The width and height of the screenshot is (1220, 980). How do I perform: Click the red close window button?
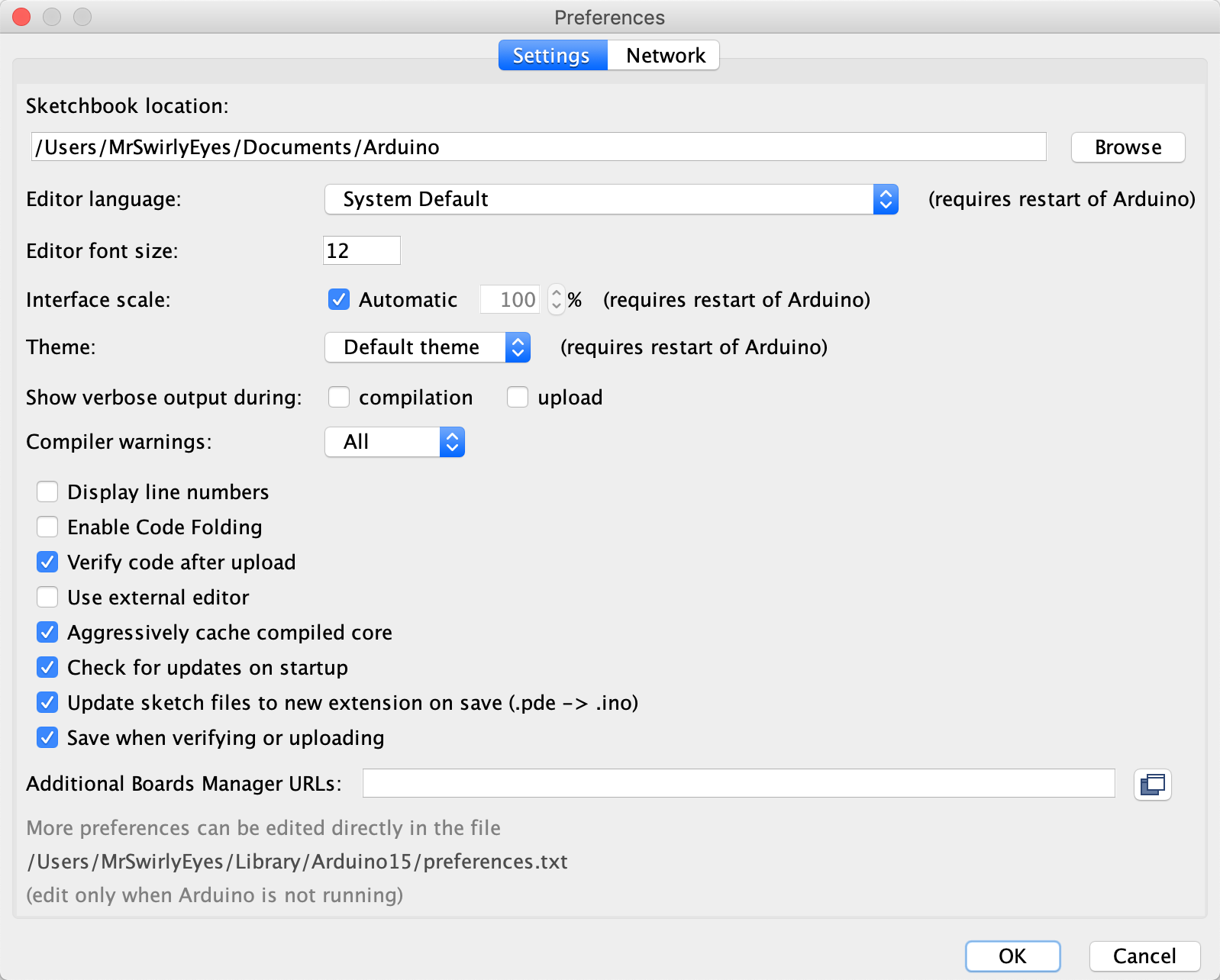(x=22, y=17)
